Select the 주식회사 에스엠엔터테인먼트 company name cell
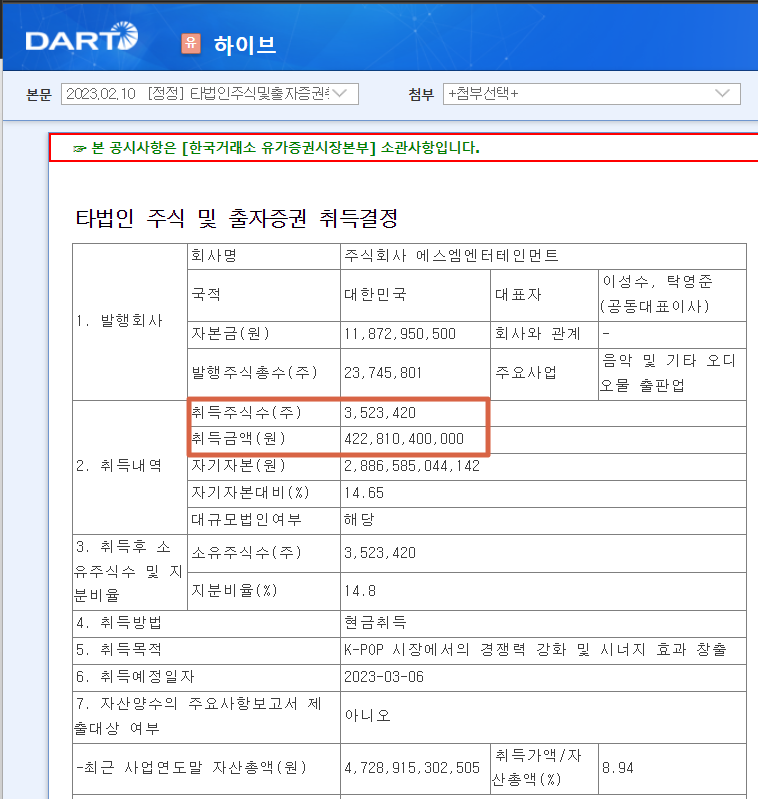 point(543,256)
